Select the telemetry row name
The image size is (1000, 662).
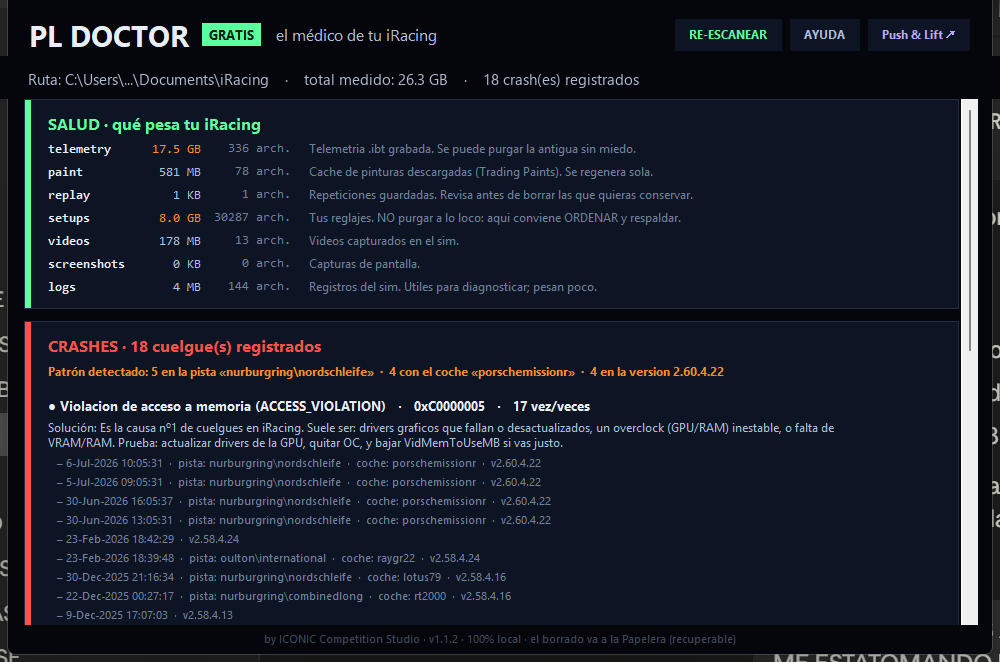[x=80, y=149]
